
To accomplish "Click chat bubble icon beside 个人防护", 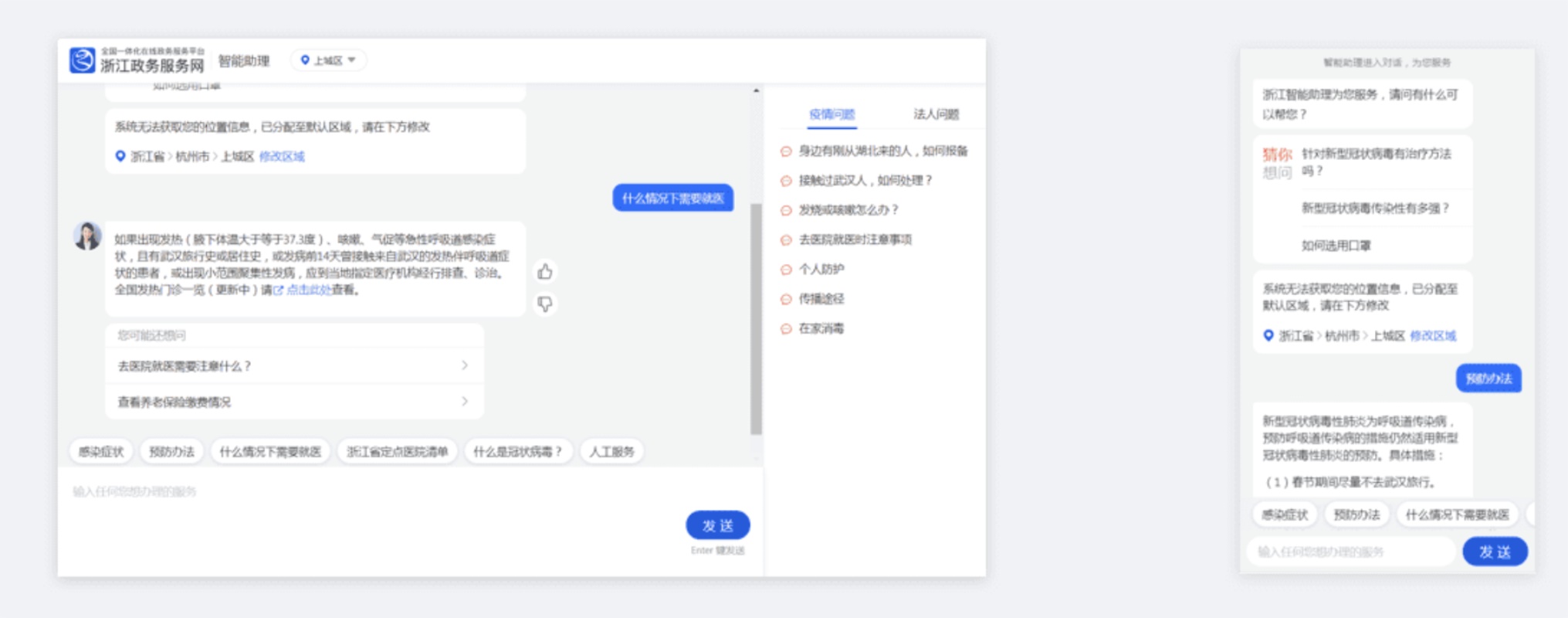I will (x=786, y=270).
